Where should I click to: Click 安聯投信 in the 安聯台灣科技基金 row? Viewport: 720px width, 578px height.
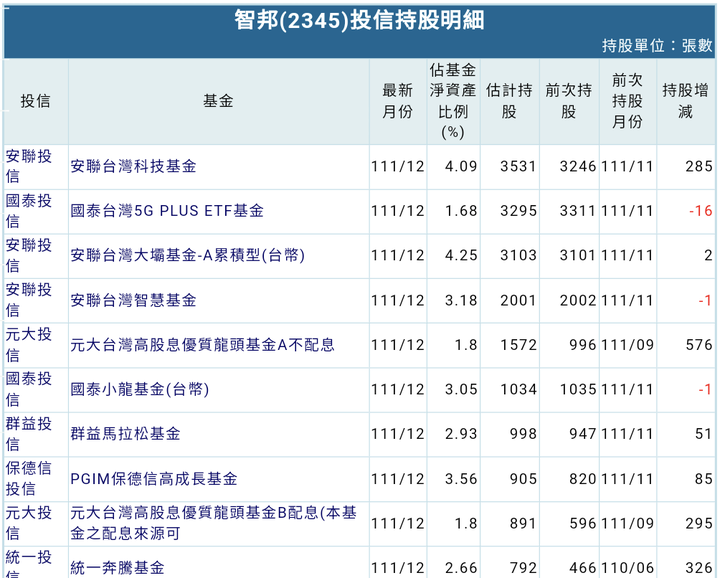tap(28, 166)
